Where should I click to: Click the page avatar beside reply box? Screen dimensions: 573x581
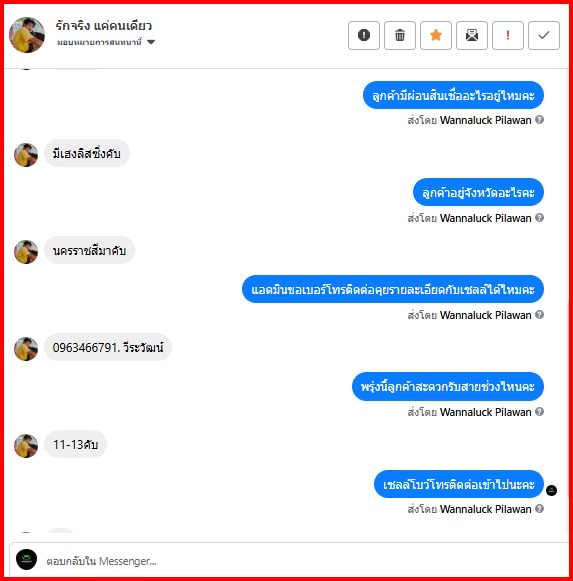pos(26,559)
